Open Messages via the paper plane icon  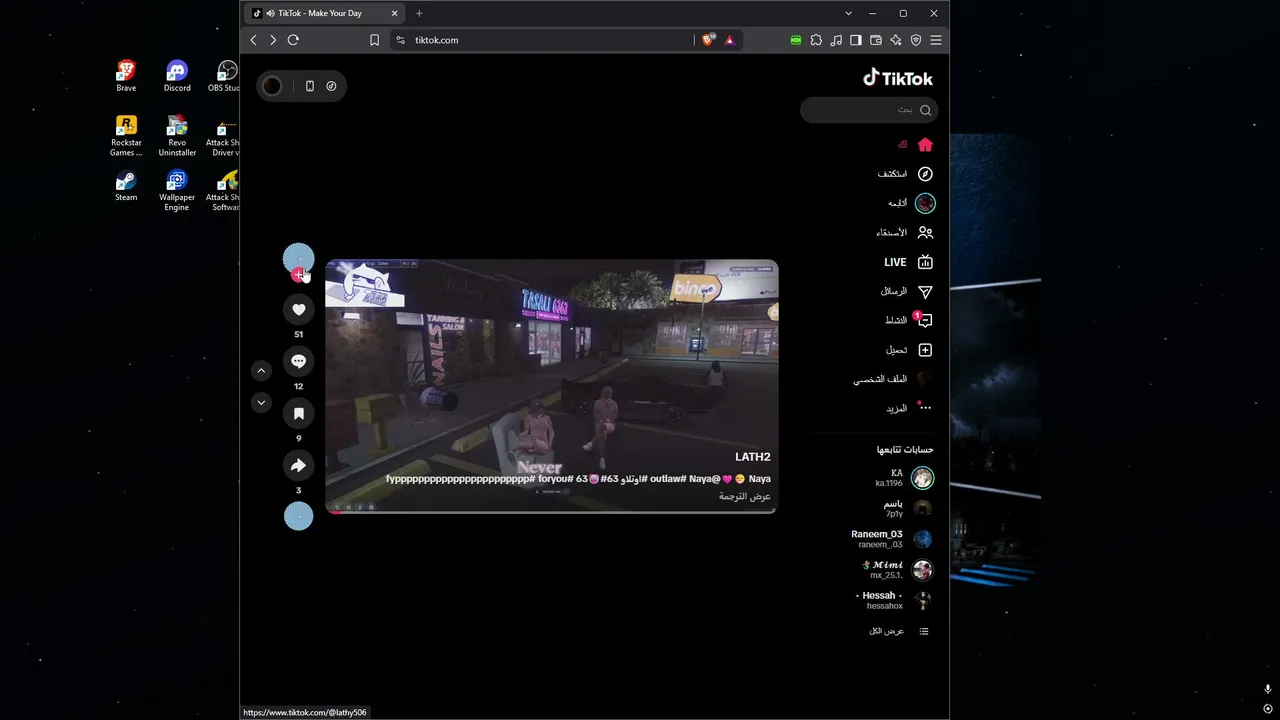tap(925, 292)
